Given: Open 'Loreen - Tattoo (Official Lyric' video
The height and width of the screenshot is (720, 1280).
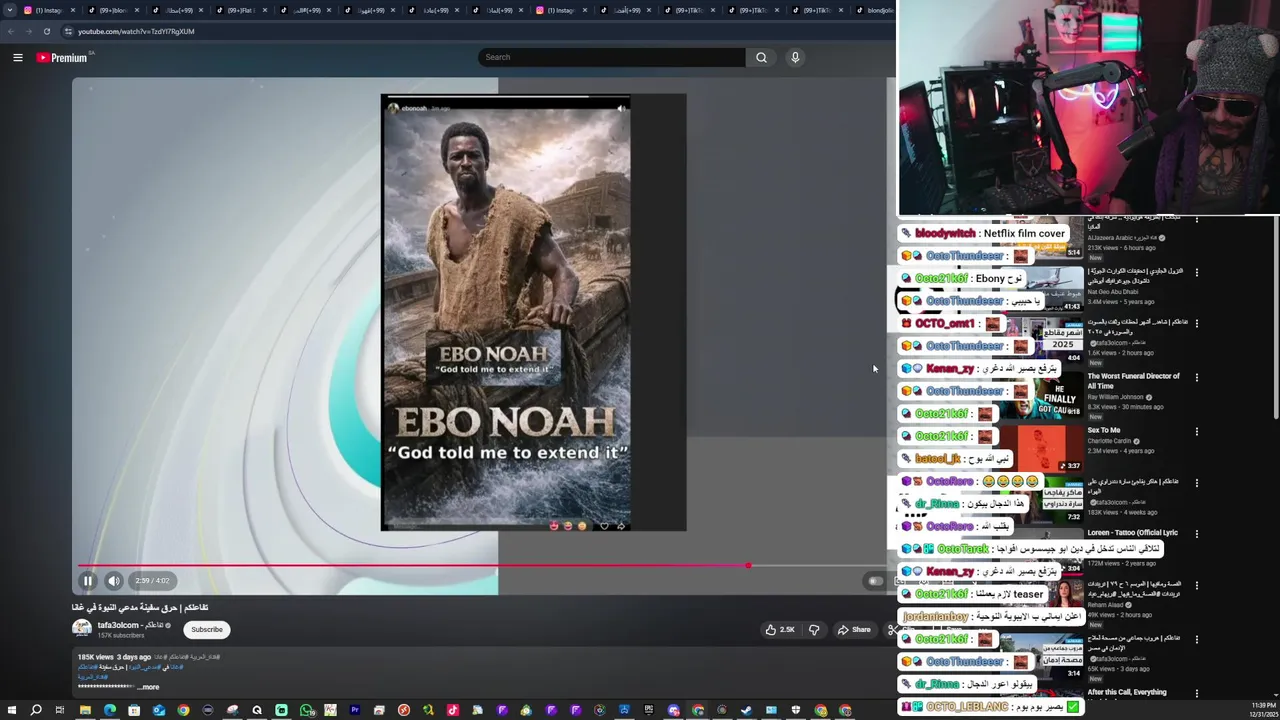Looking at the screenshot, I should (1132, 533).
